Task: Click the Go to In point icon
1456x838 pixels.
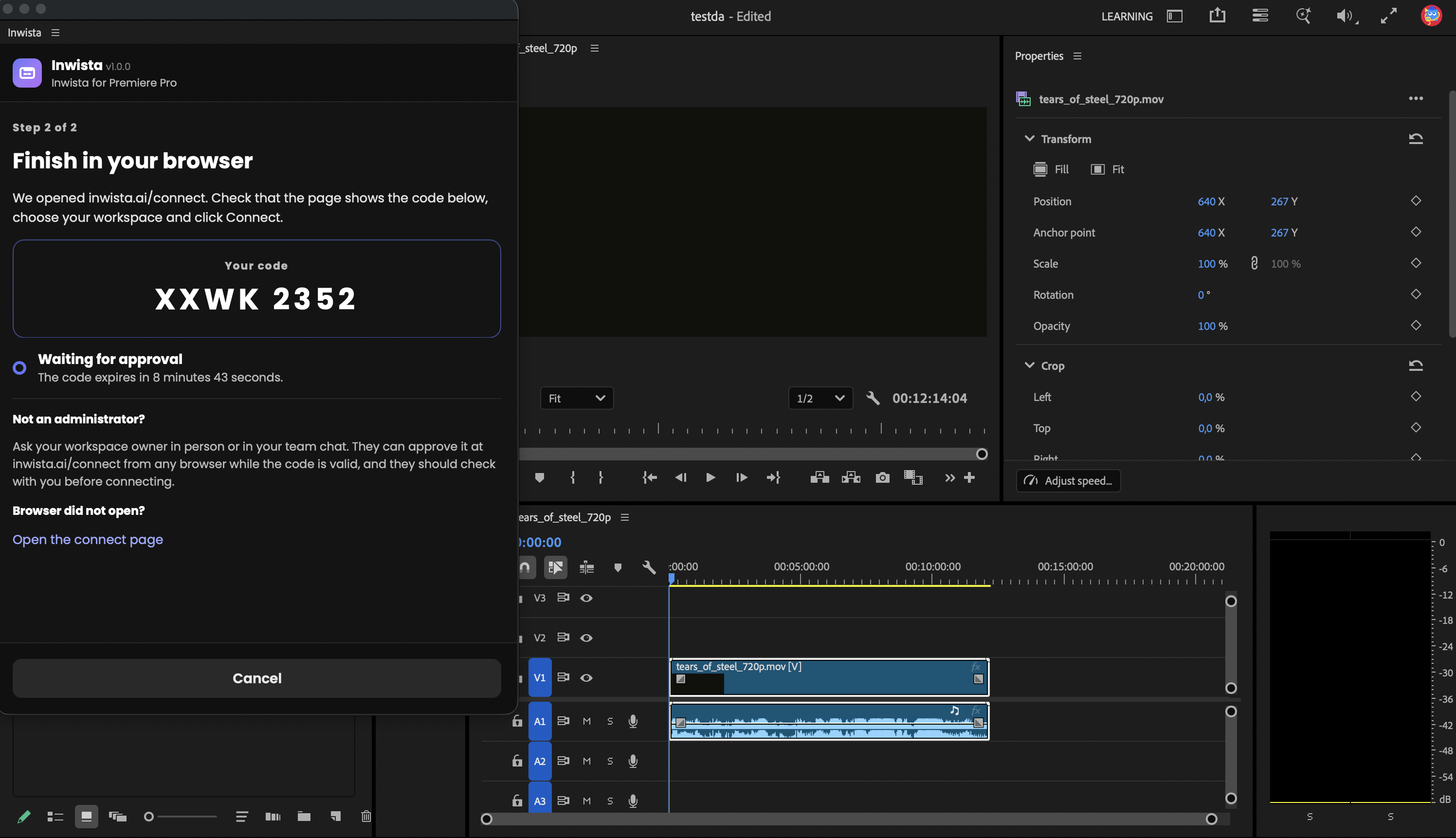Action: point(649,478)
